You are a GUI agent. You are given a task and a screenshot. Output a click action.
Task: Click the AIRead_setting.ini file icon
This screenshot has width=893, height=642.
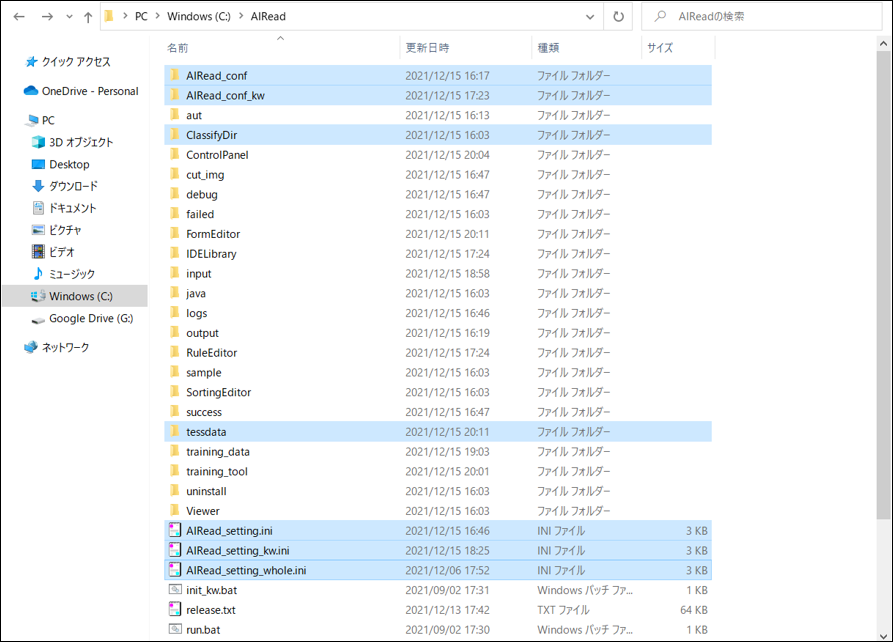click(175, 530)
